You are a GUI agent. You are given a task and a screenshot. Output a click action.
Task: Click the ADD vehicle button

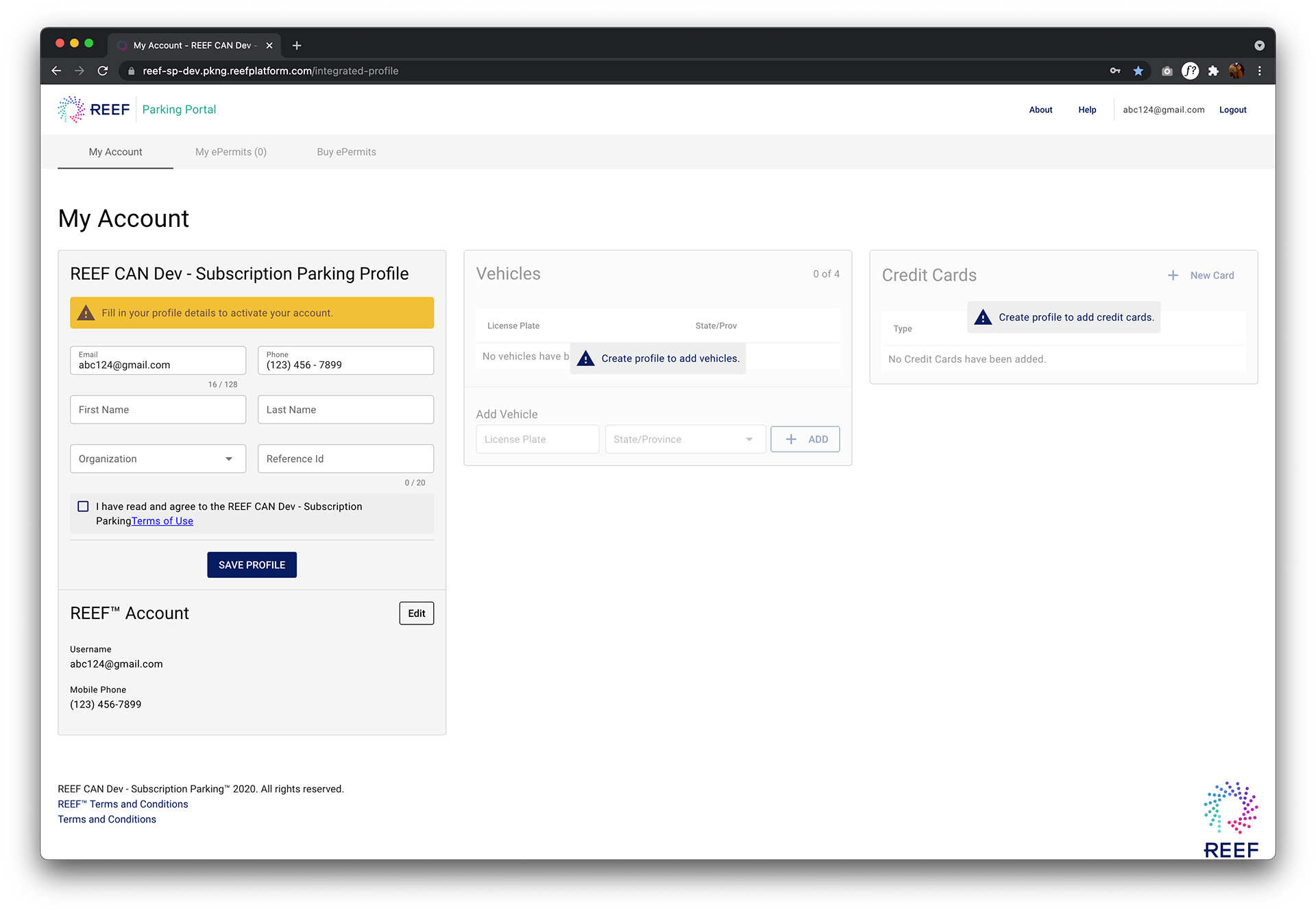(x=805, y=439)
